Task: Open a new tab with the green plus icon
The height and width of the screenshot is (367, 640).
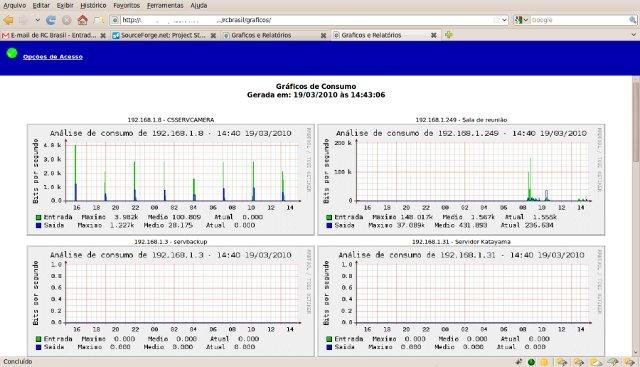Action: (x=449, y=35)
